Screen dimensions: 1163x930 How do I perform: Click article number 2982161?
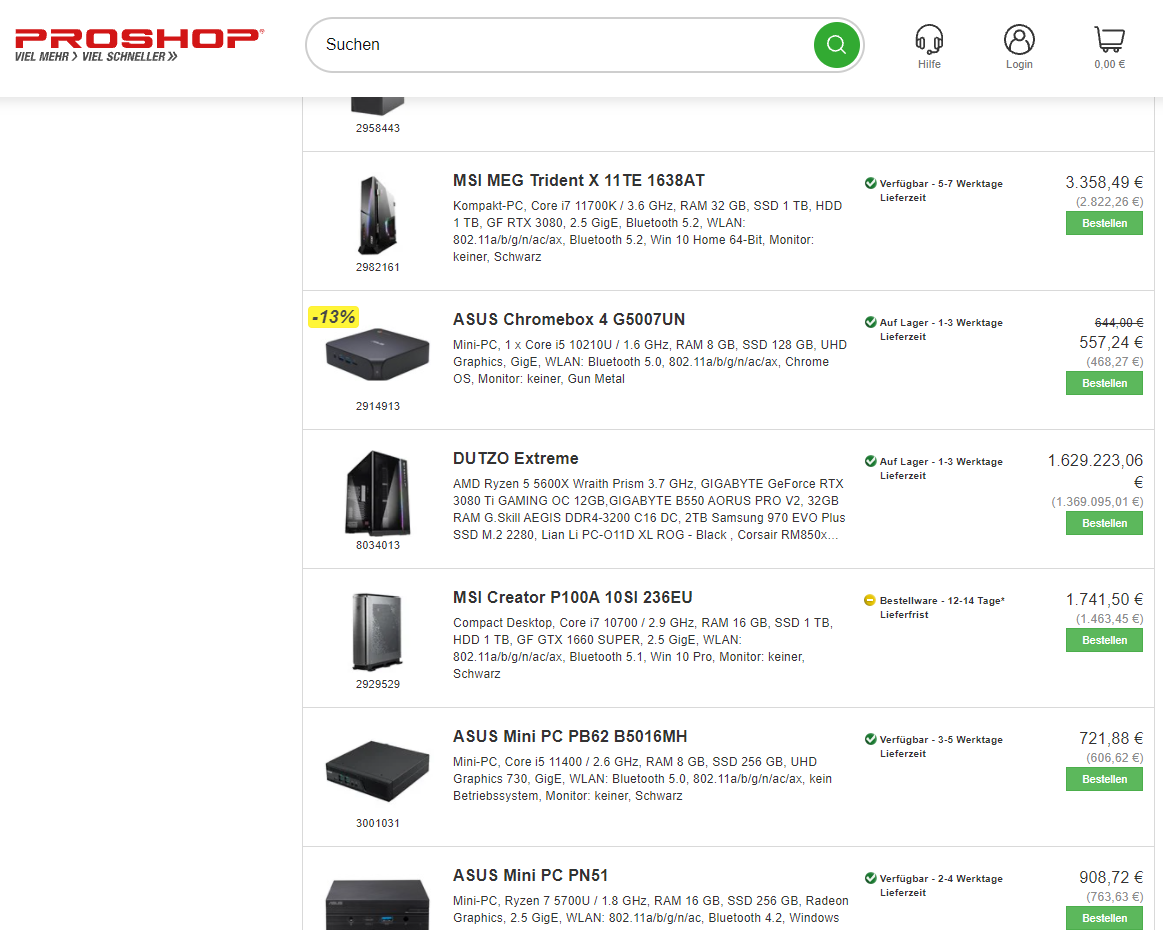(378, 267)
